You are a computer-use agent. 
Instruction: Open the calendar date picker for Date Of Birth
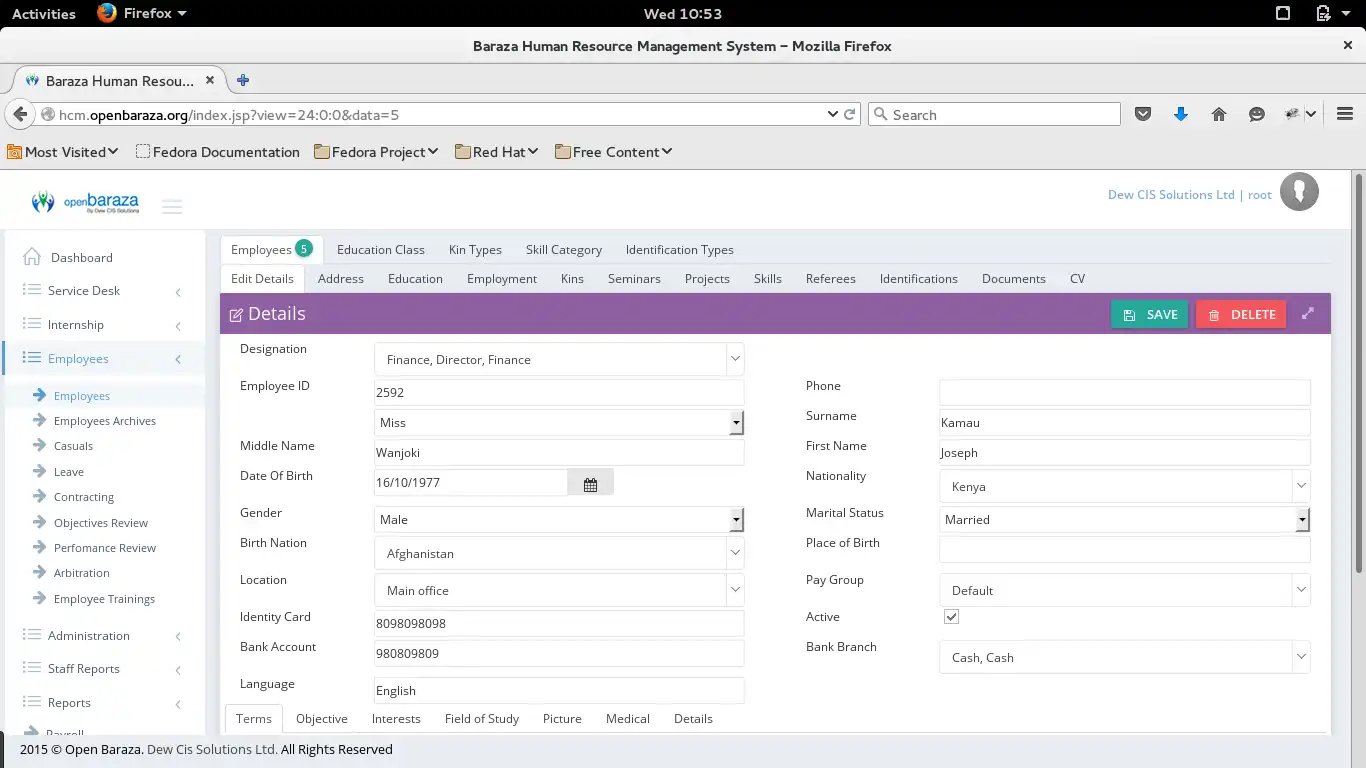[590, 483]
